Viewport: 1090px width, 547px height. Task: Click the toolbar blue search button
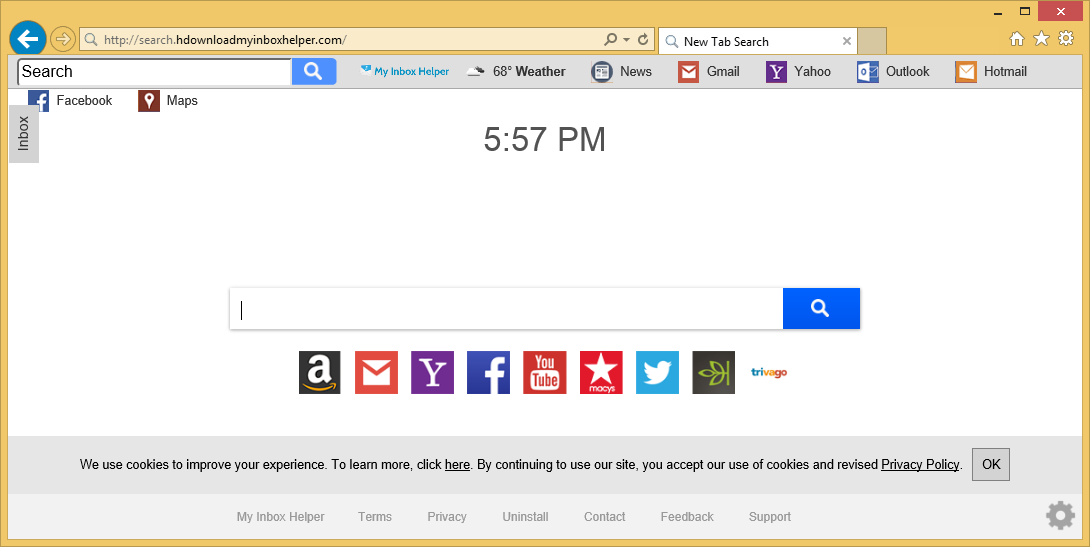(x=314, y=72)
